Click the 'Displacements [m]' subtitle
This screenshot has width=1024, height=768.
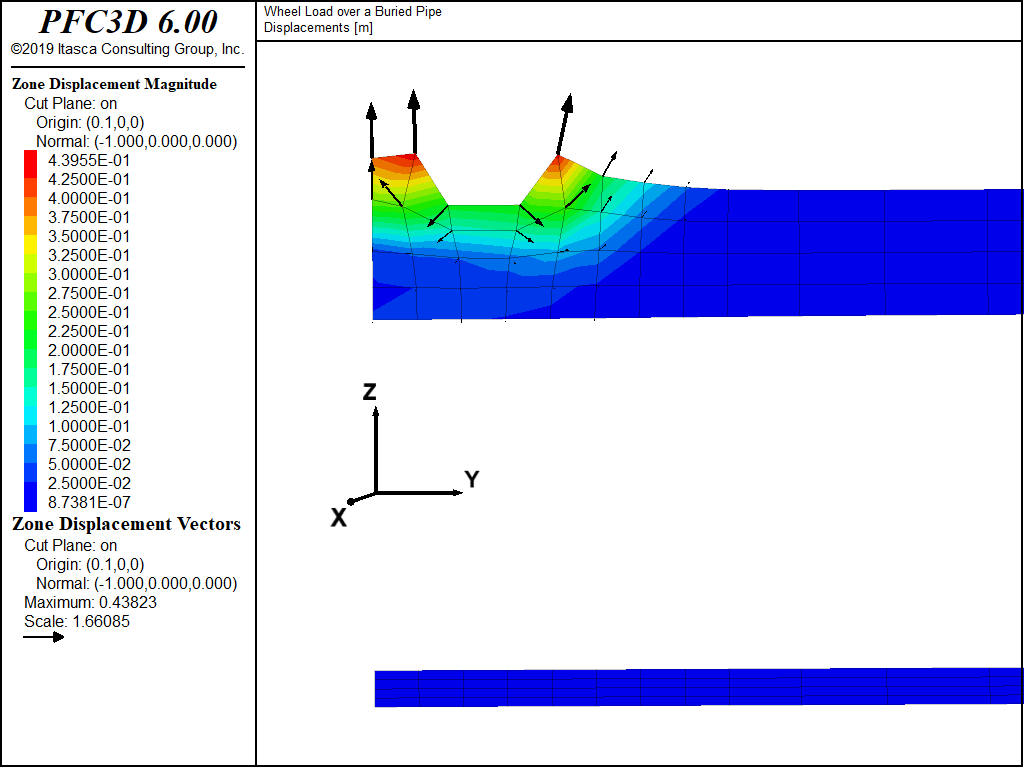318,28
